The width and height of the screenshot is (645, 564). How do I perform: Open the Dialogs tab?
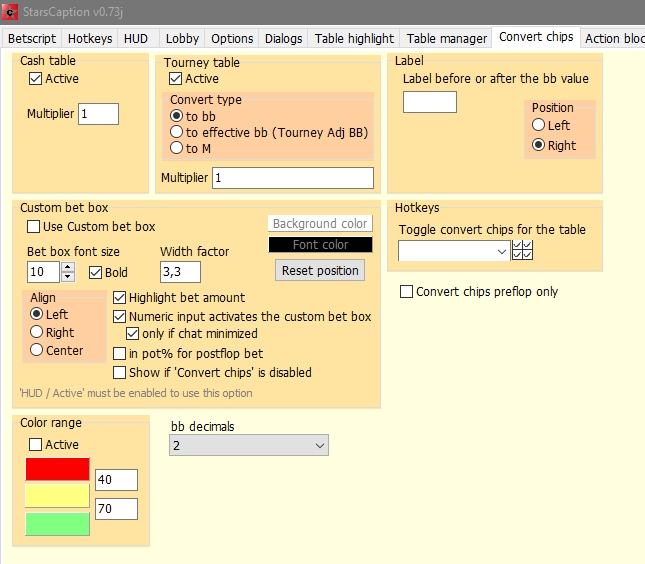[x=283, y=38]
